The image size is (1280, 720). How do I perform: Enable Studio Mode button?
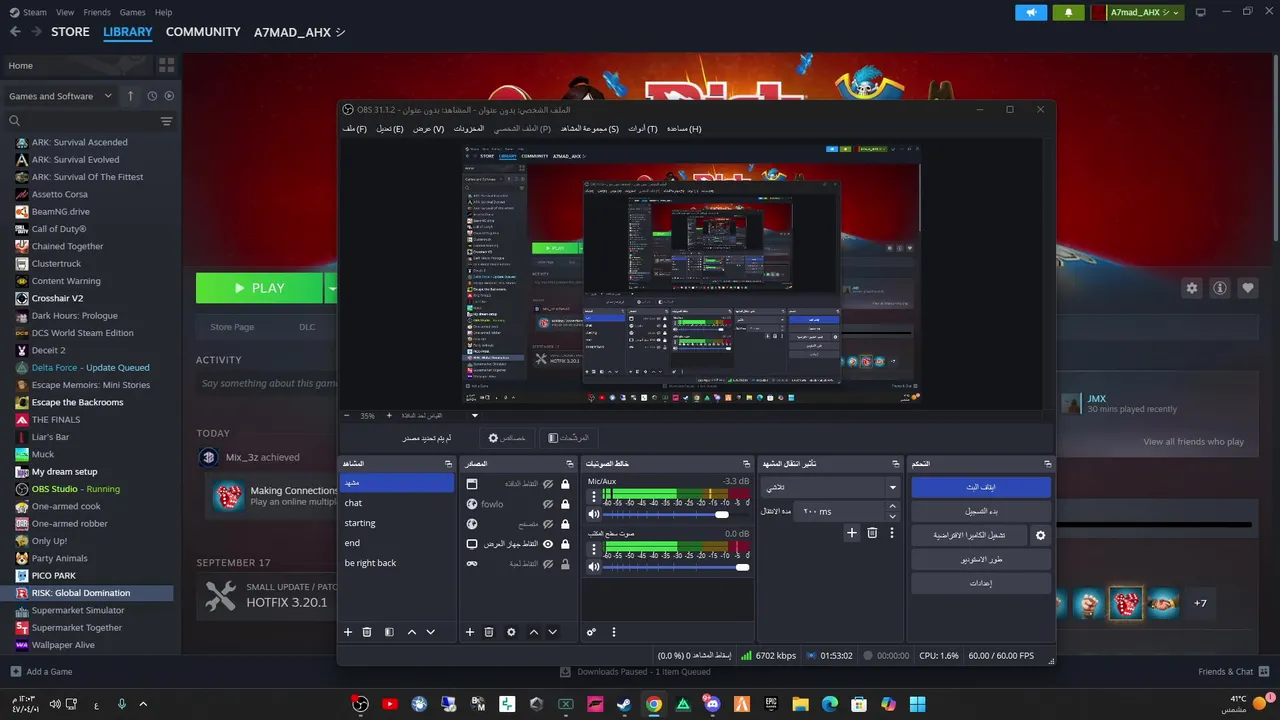981,559
